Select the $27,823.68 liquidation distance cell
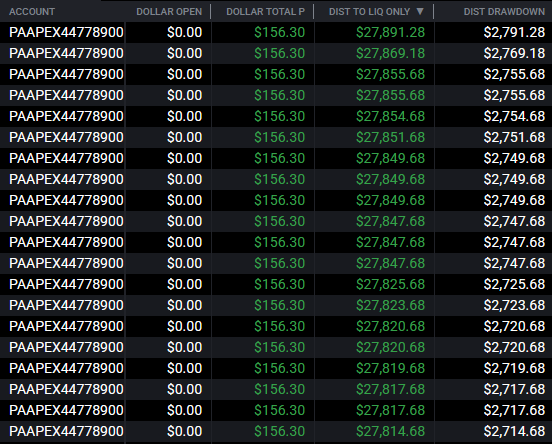The height and width of the screenshot is (444, 552). [390, 305]
